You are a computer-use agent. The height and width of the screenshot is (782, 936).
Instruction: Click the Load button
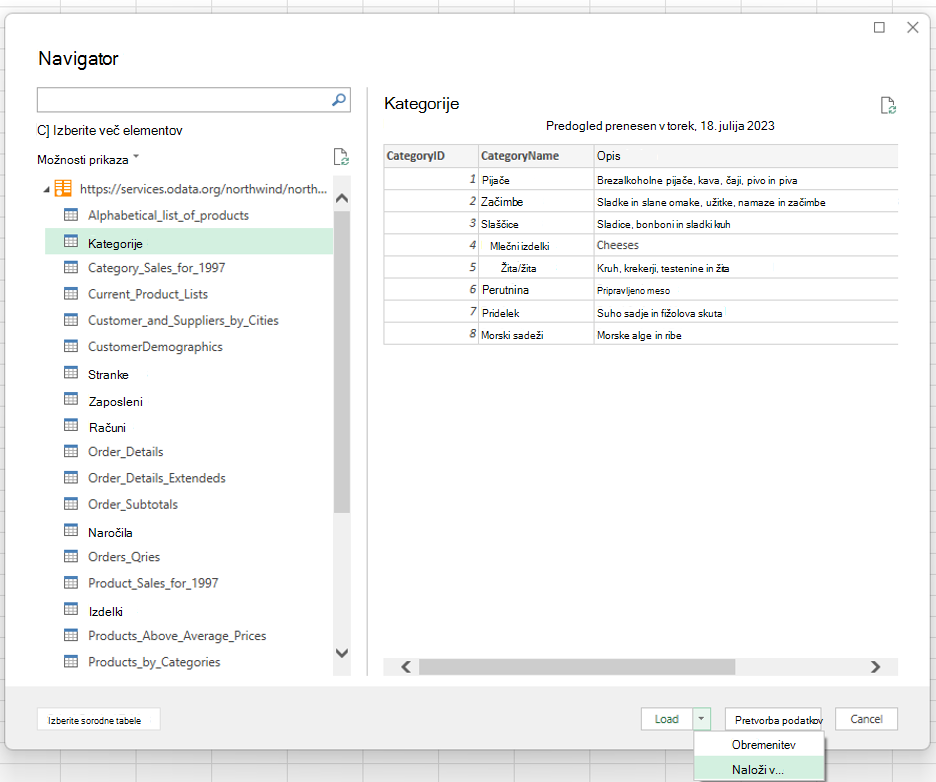[x=667, y=719]
